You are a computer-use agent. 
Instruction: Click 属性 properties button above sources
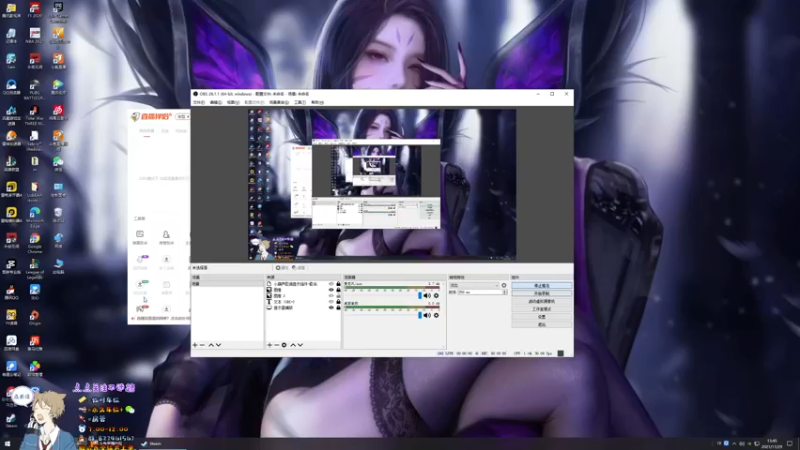point(282,268)
